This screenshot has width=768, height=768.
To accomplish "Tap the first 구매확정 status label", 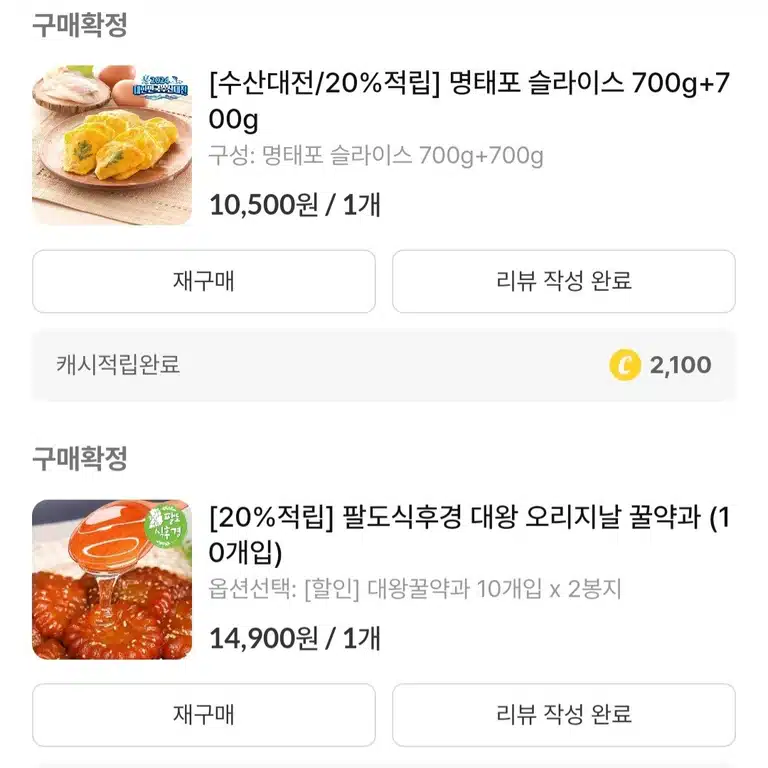I will click(80, 25).
